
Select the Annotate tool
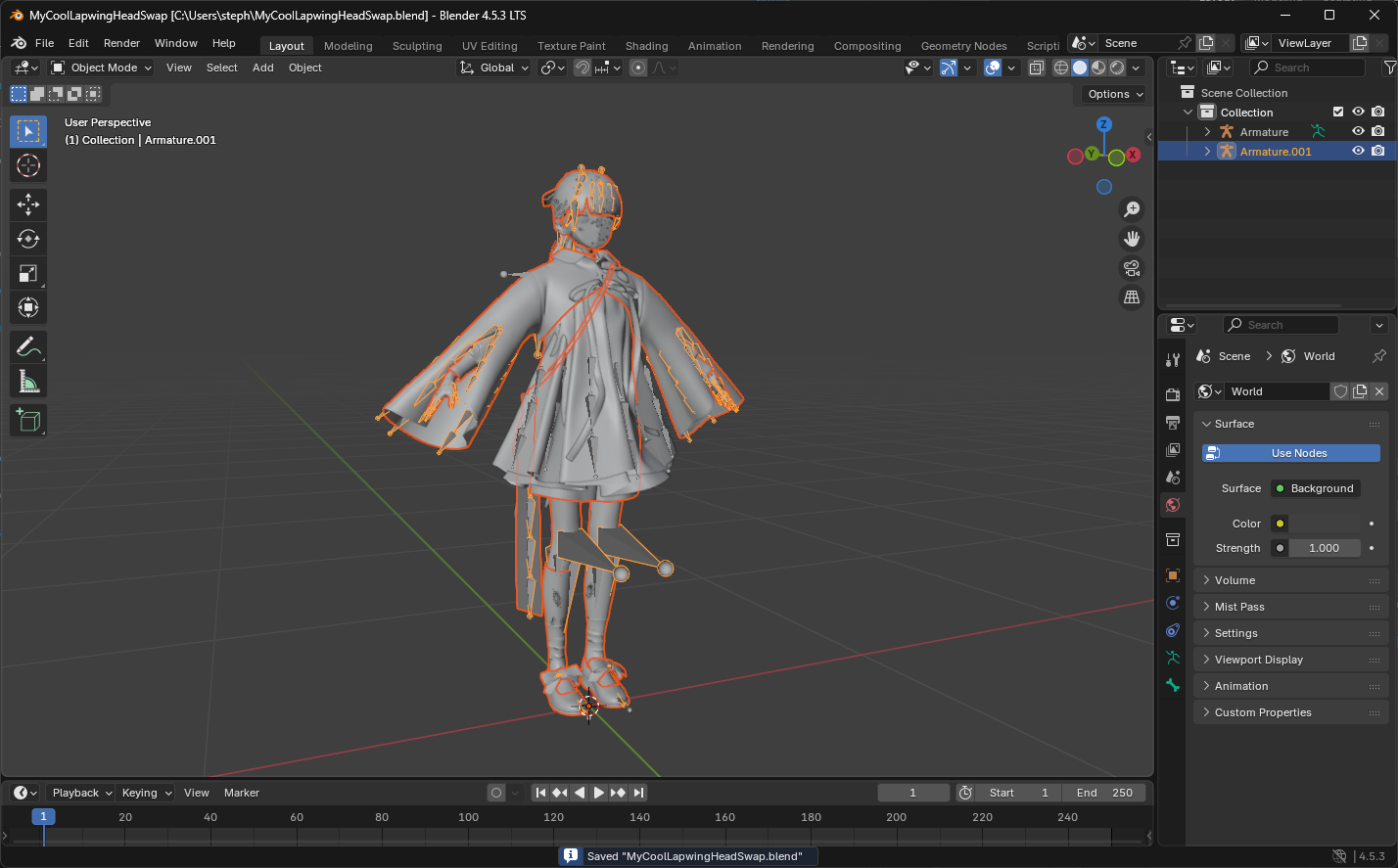(x=27, y=346)
